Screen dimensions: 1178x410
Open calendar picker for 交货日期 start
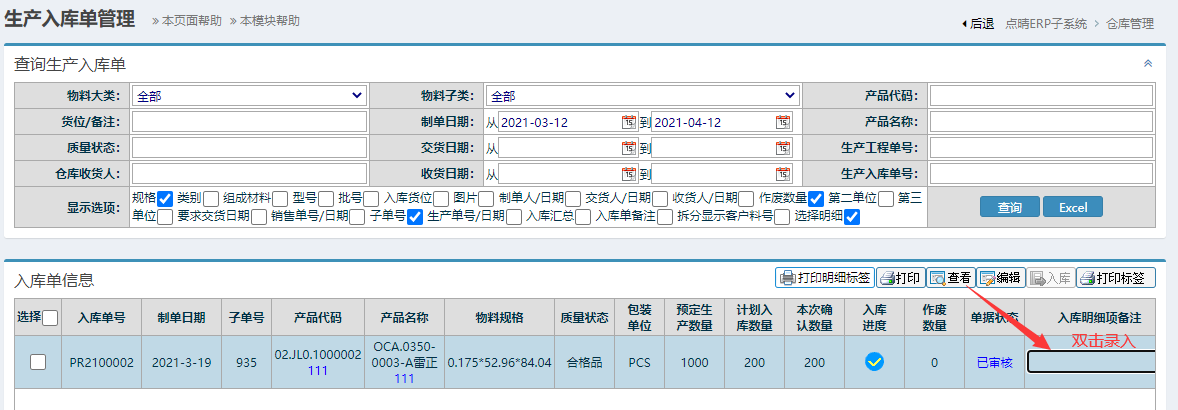pyautogui.click(x=628, y=148)
